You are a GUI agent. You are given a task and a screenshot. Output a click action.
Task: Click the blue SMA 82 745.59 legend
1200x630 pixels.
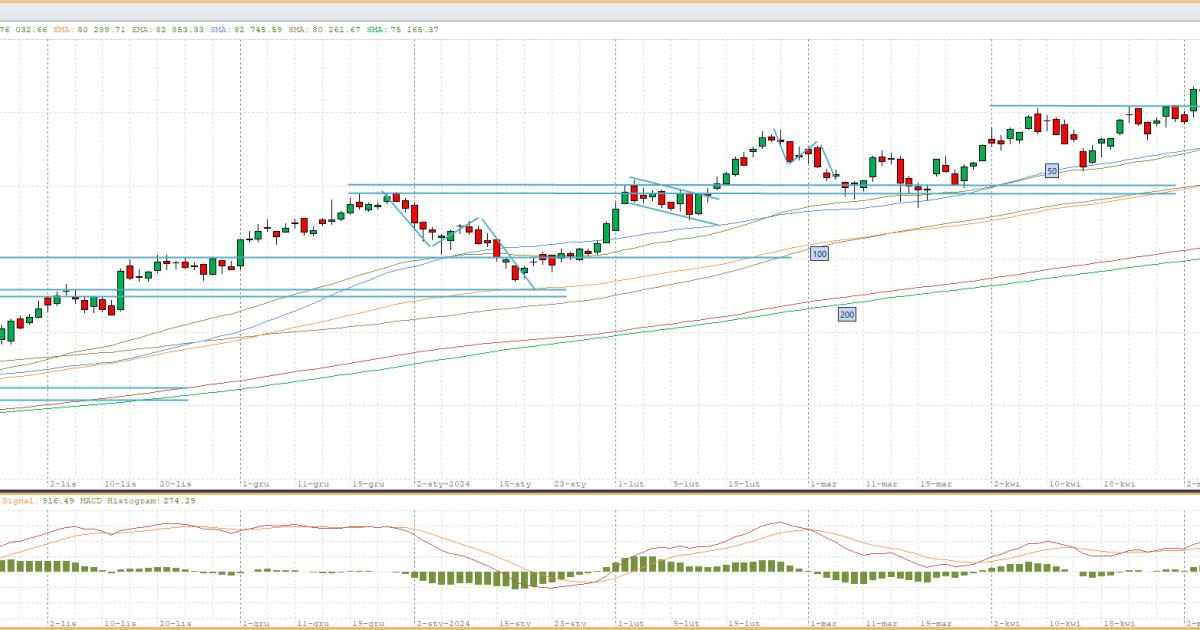click(247, 30)
